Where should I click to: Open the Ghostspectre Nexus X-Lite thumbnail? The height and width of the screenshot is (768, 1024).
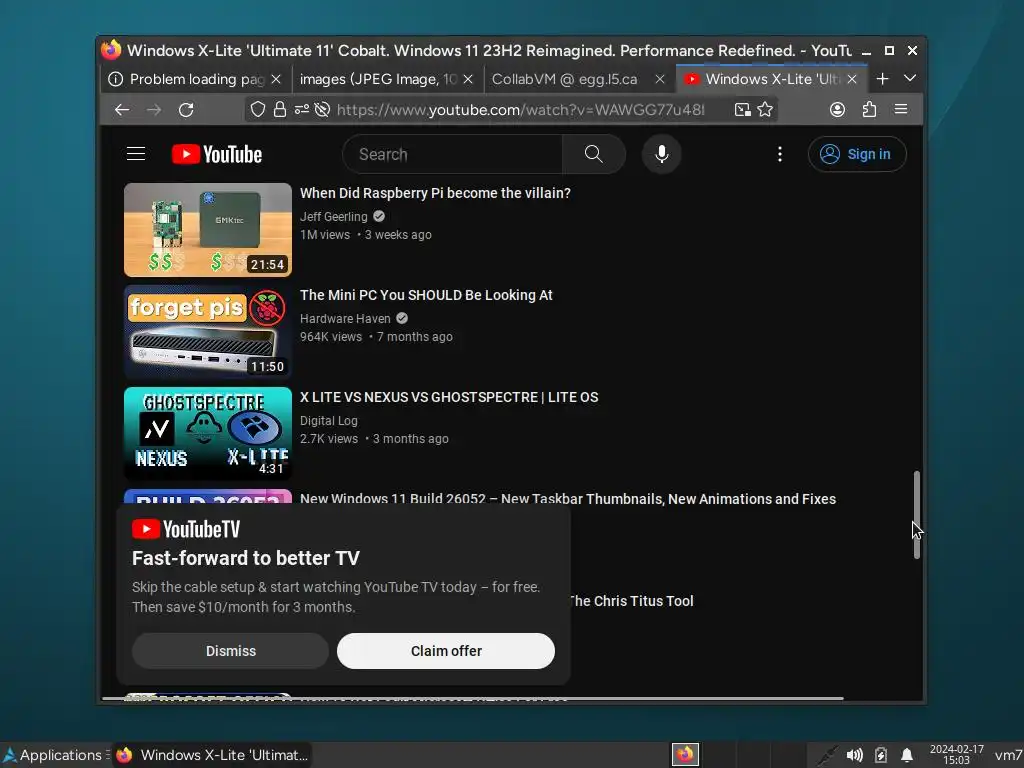tap(208, 434)
